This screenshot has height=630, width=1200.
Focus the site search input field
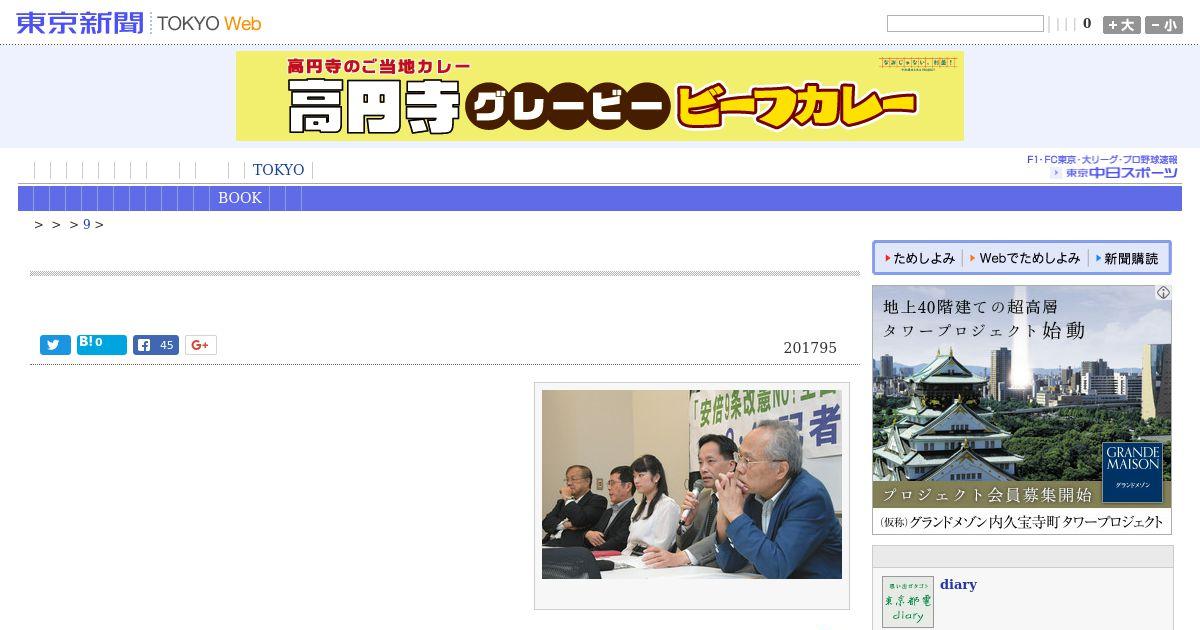click(965, 24)
